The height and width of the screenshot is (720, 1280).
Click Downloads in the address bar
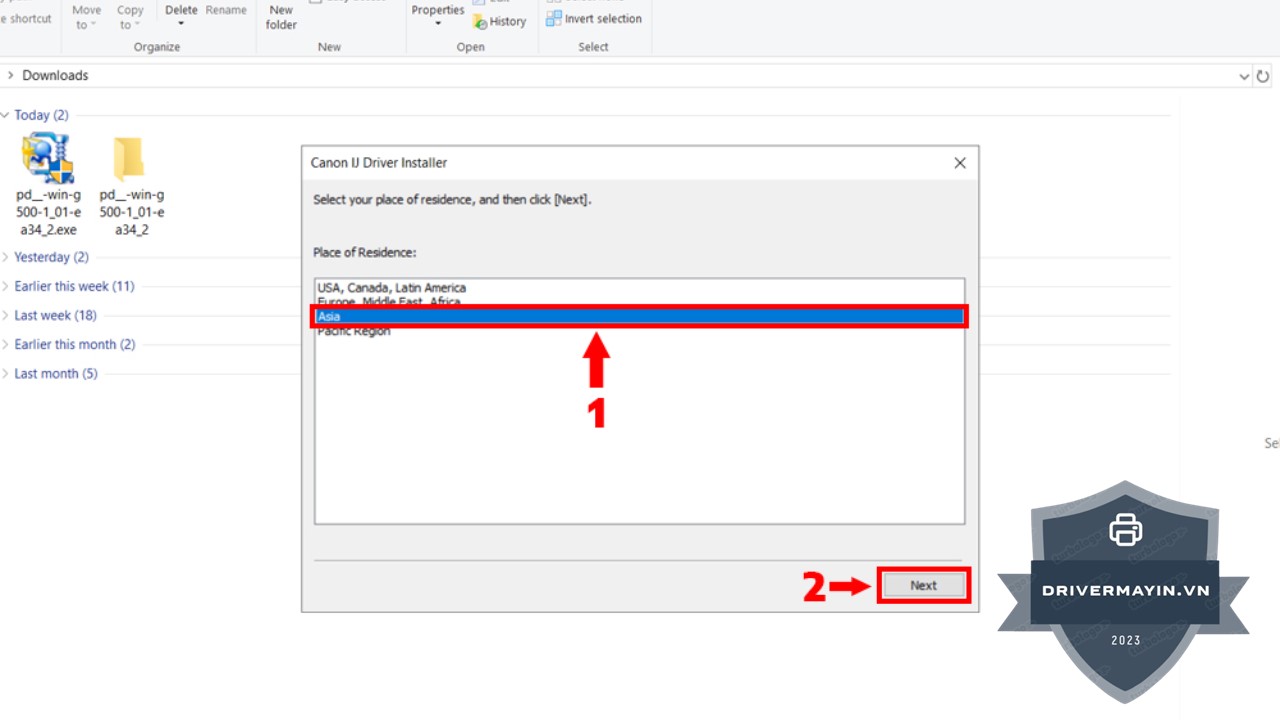coord(55,76)
